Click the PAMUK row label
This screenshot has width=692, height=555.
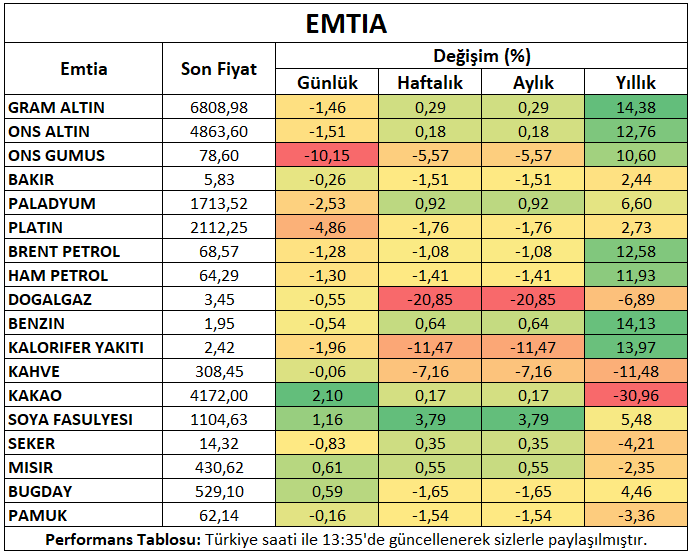[x=37, y=515]
